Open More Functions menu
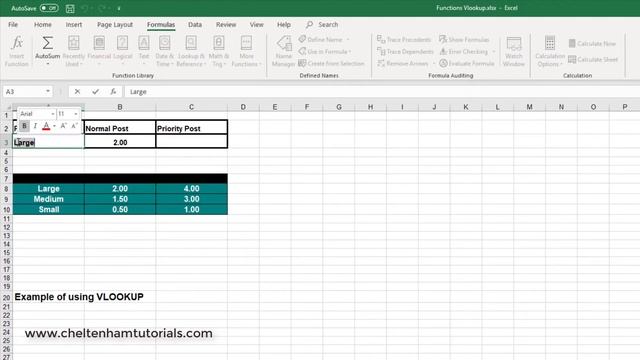The width and height of the screenshot is (640, 360). (x=247, y=51)
